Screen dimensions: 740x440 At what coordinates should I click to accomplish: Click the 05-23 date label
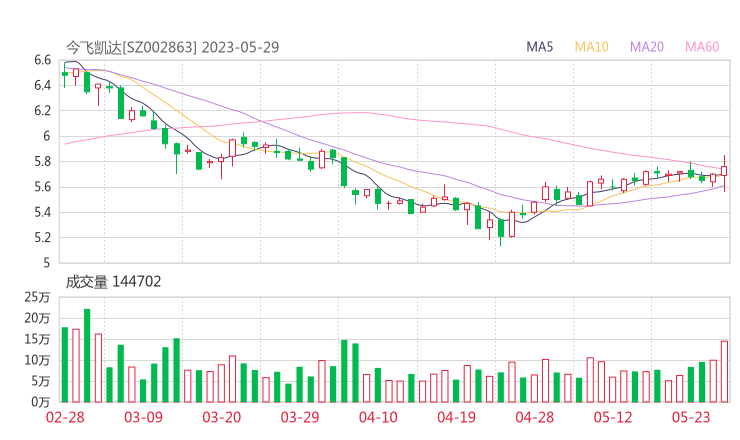tap(692, 417)
